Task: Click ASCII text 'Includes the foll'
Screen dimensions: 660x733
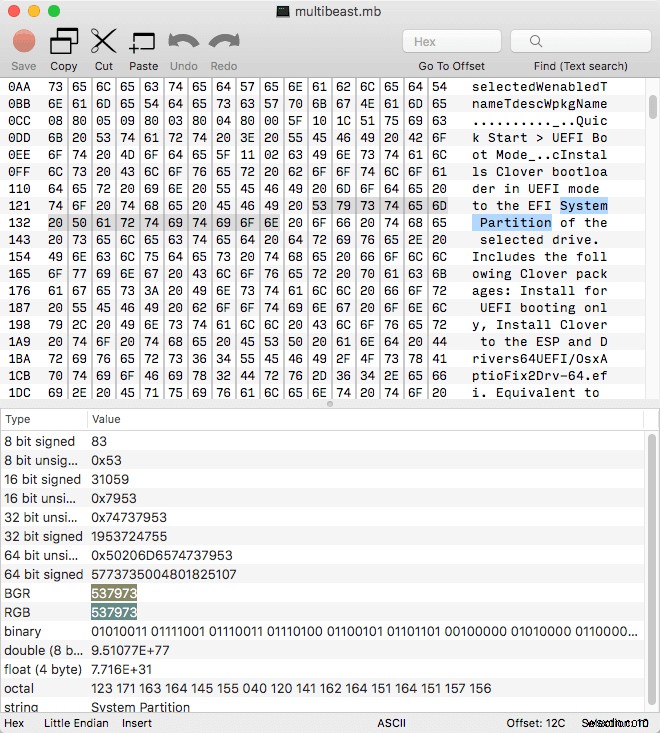Action: (x=539, y=257)
